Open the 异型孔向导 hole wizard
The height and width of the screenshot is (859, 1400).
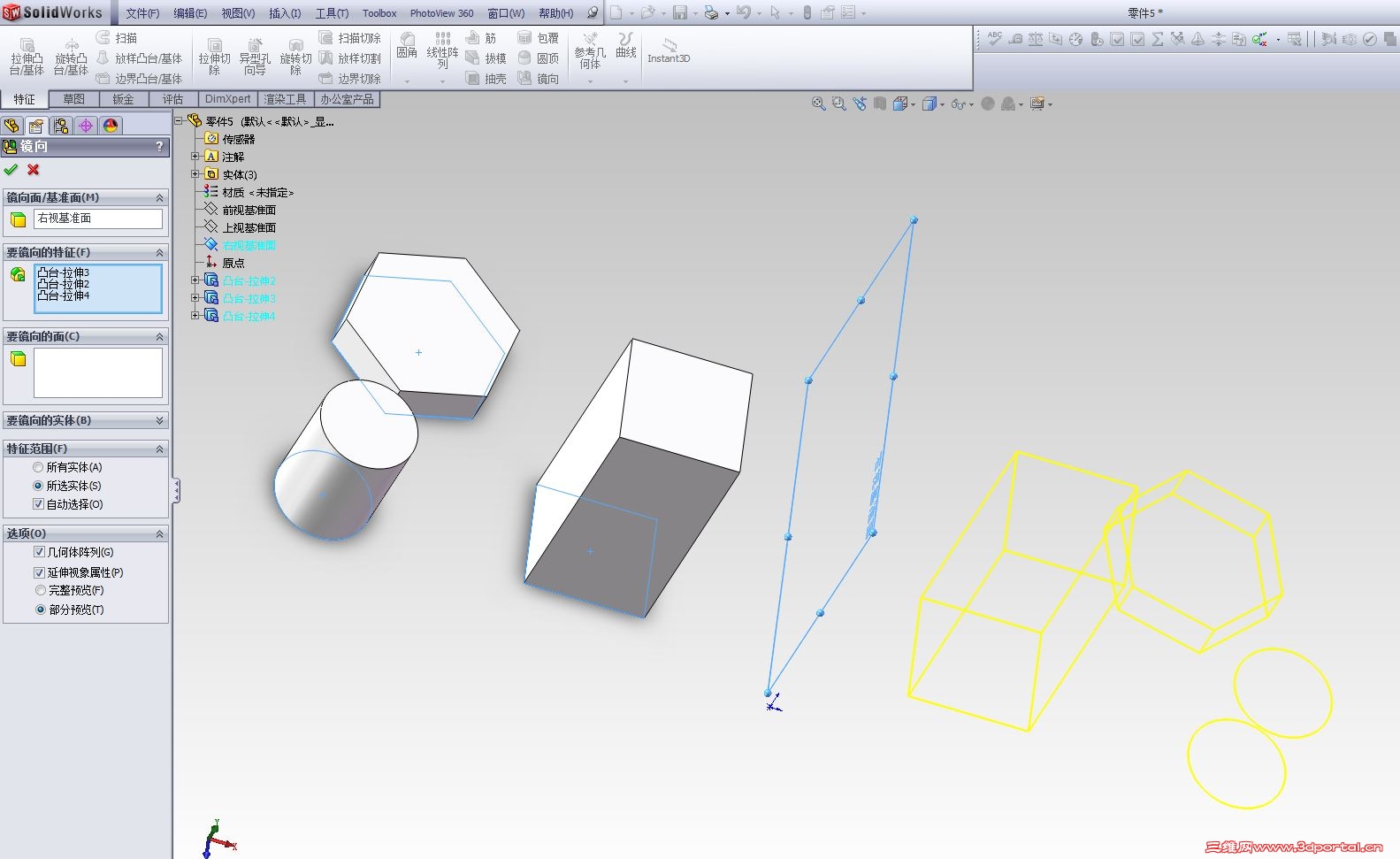pos(255,57)
